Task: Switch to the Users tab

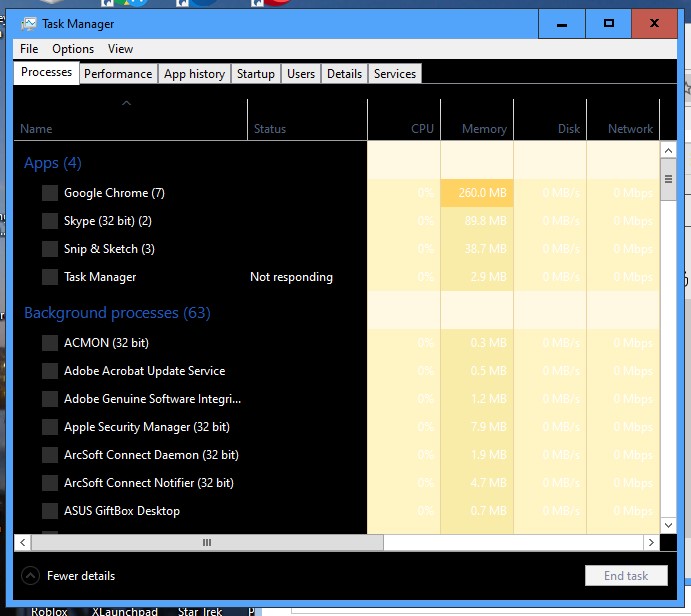Action: tap(301, 74)
